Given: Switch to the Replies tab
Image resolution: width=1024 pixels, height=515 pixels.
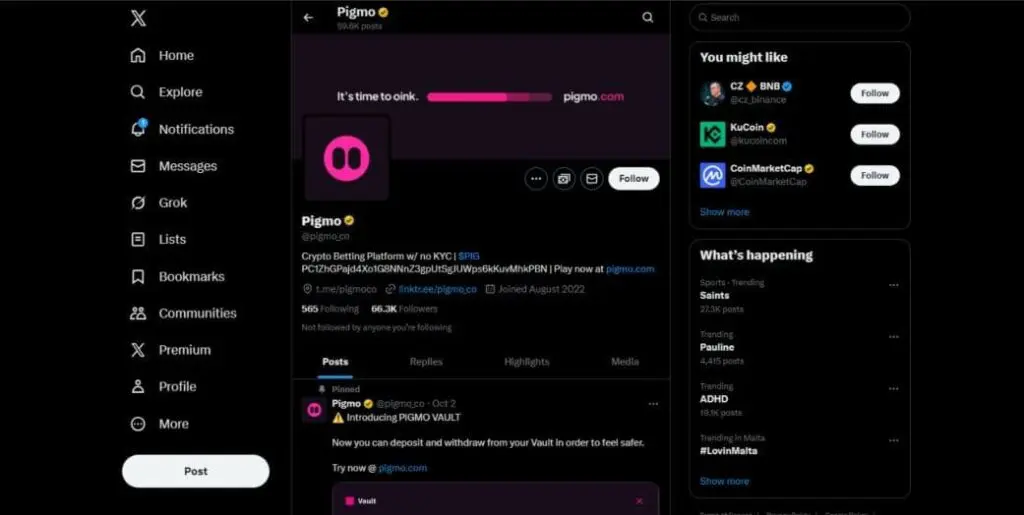Looking at the screenshot, I should [426, 362].
